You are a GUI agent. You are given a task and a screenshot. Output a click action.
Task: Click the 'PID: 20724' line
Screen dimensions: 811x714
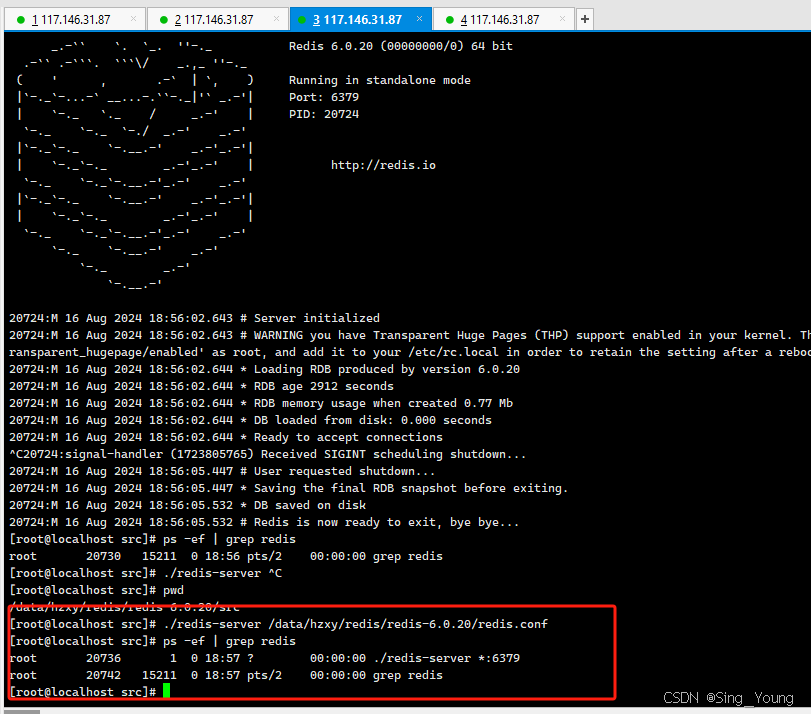tap(324, 114)
